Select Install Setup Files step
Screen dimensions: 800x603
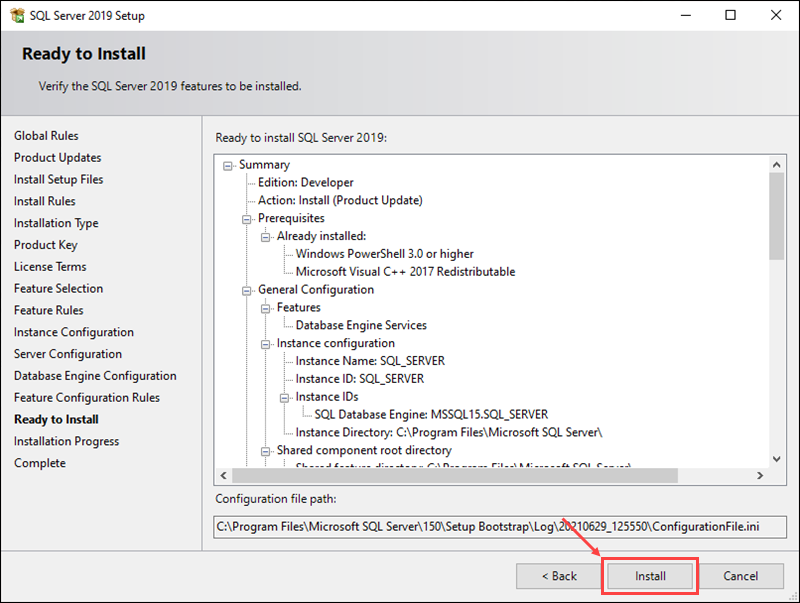(x=59, y=180)
